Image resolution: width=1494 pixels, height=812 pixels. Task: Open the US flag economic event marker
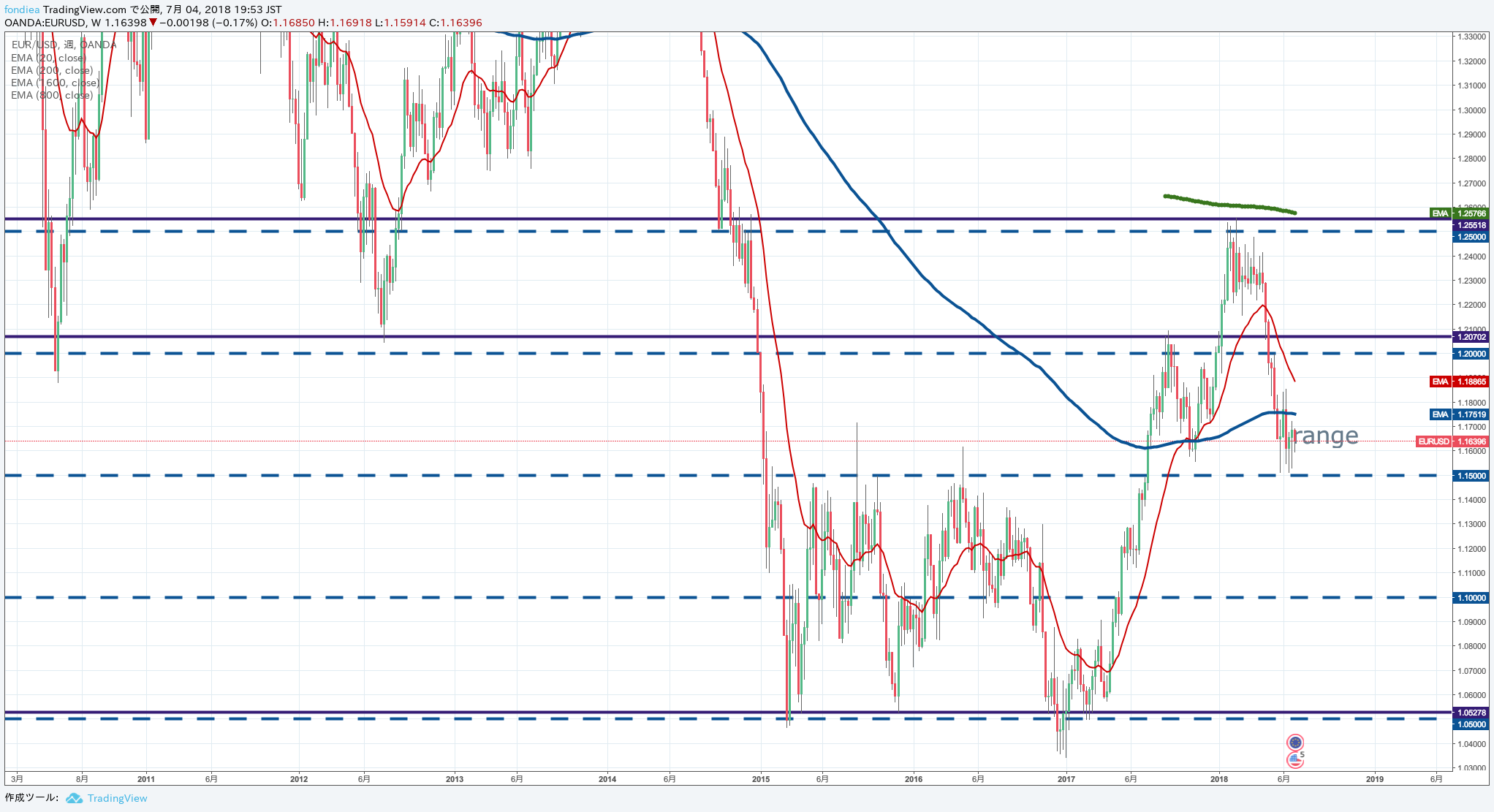1295,760
